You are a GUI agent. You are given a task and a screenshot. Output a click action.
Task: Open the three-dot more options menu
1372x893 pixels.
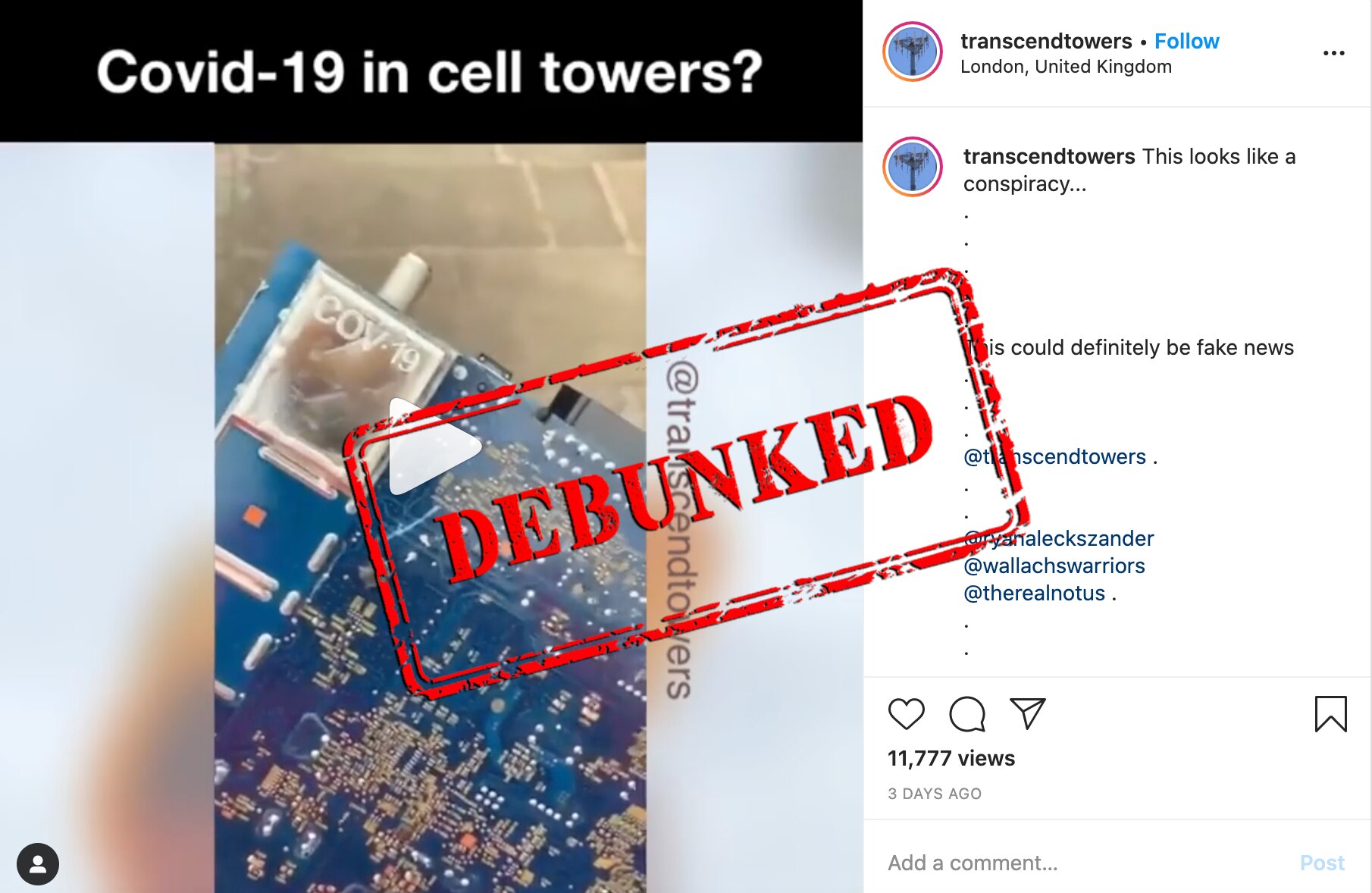1333,53
